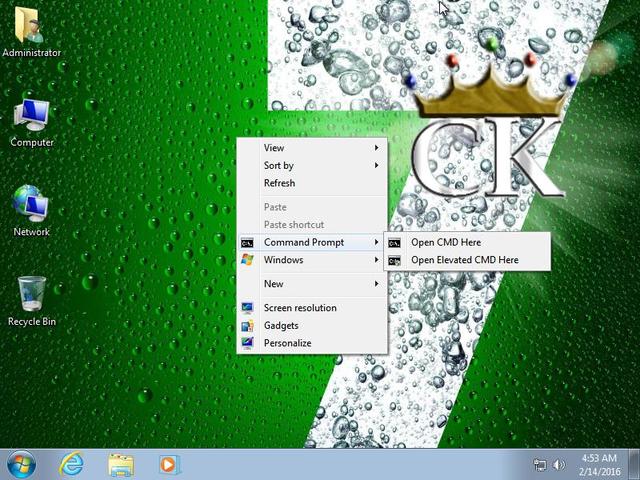
Task: Expand the Windows submenu arrow
Action: 377,260
